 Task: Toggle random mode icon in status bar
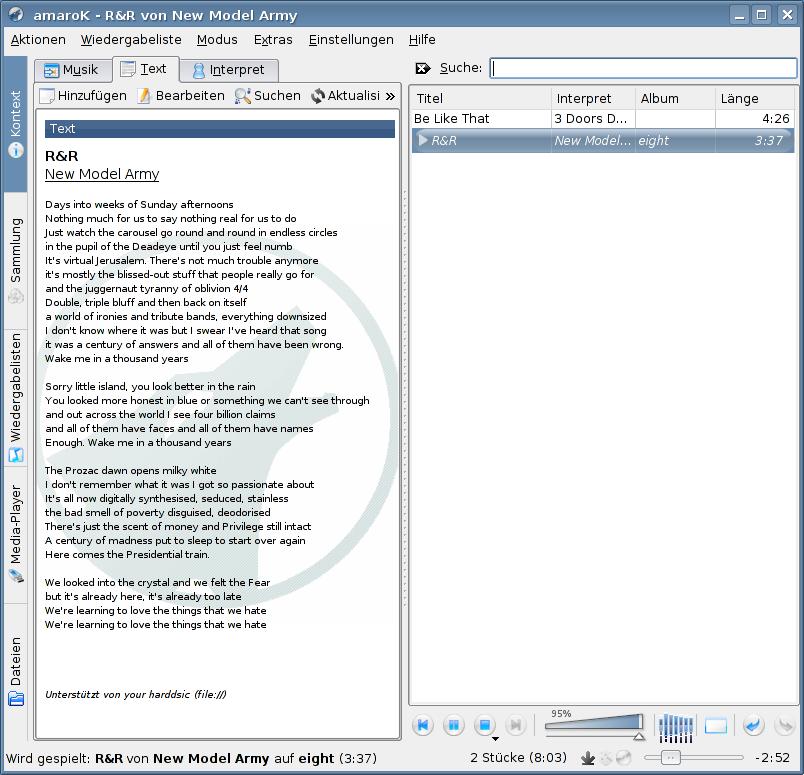(606, 758)
